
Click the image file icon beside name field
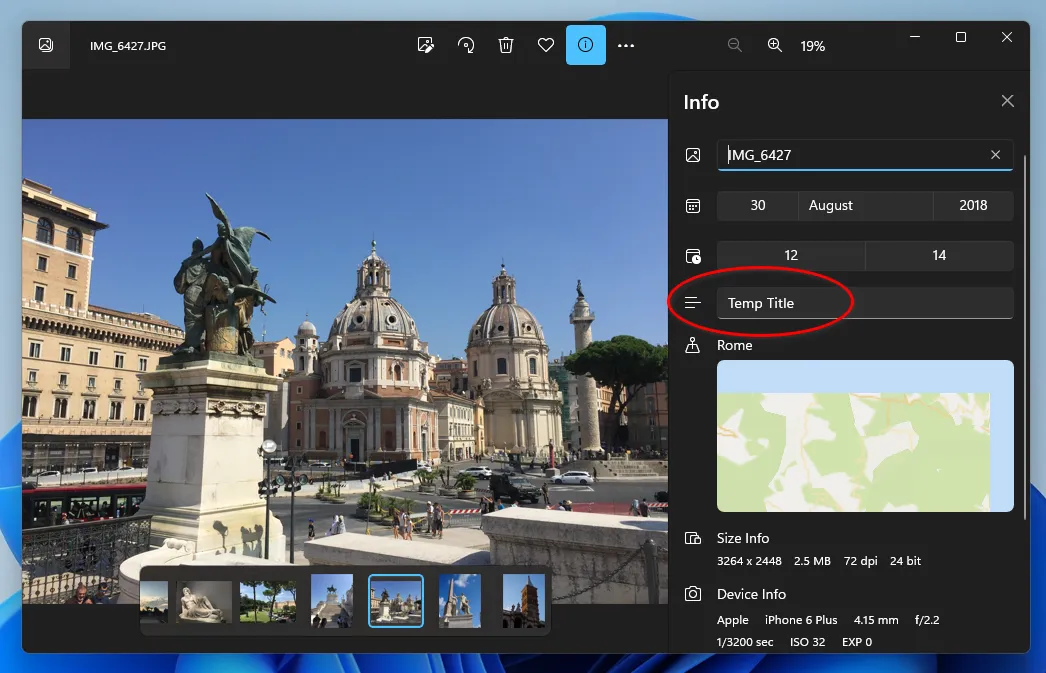693,155
